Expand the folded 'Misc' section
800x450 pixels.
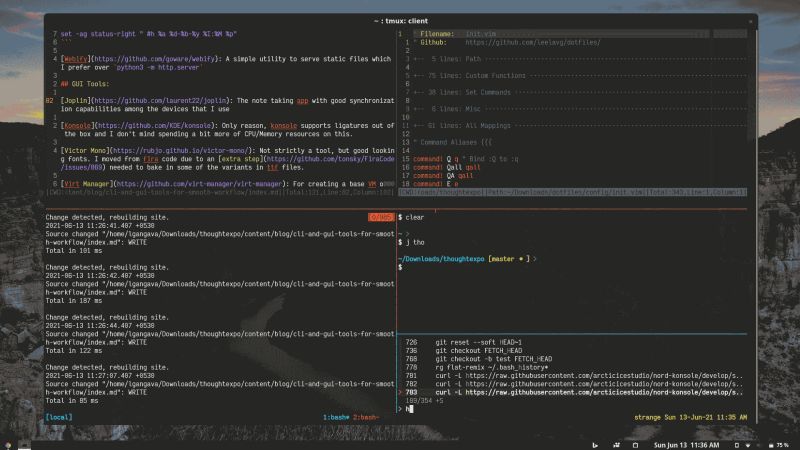click(580, 109)
